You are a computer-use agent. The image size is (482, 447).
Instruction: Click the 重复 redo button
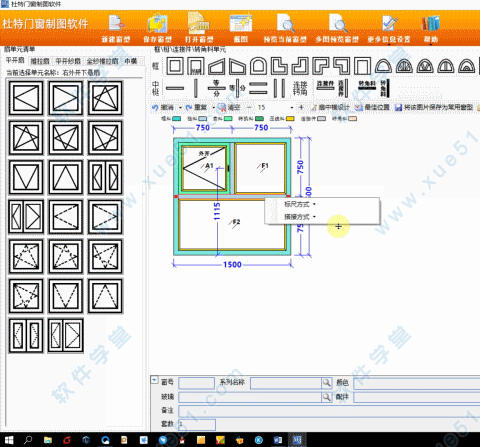[x=197, y=107]
